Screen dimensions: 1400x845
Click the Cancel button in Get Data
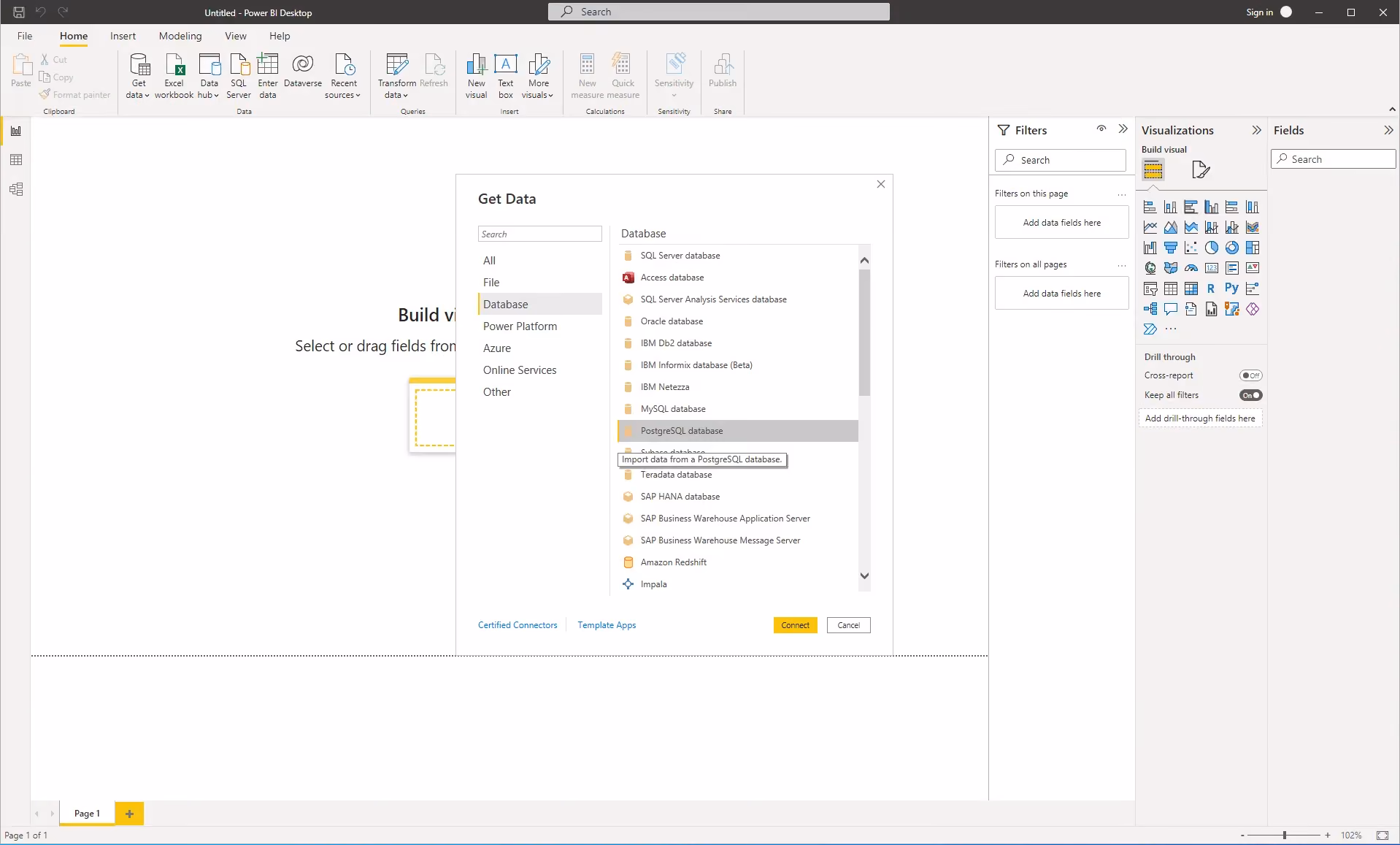pos(848,625)
